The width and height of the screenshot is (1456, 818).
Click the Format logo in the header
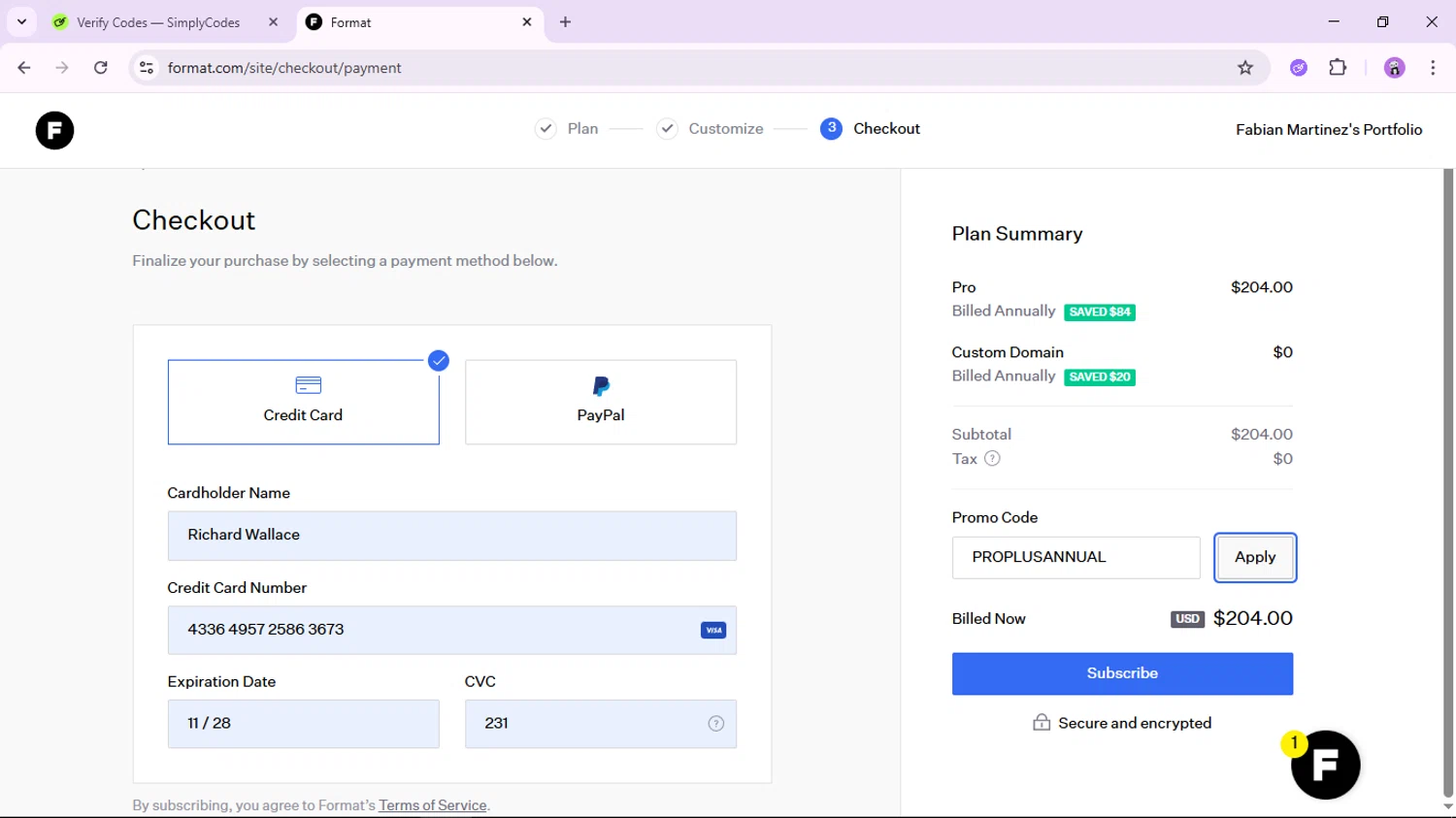tap(54, 130)
